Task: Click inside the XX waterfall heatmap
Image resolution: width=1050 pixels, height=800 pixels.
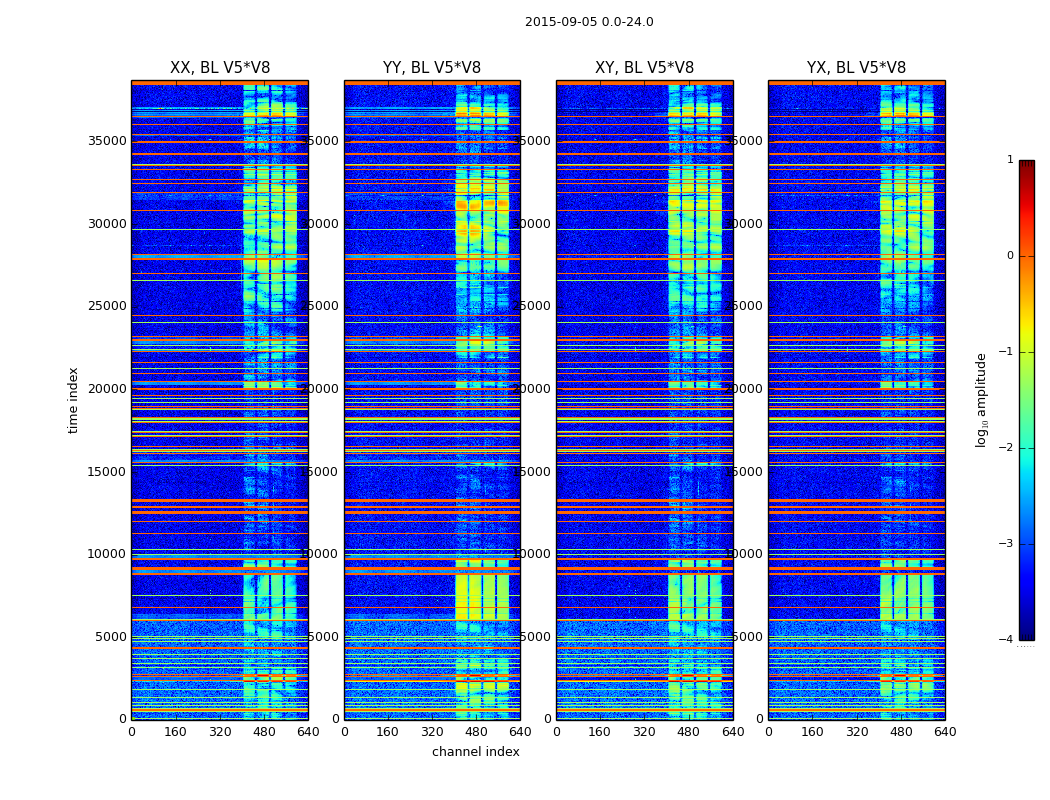Action: 220,400
